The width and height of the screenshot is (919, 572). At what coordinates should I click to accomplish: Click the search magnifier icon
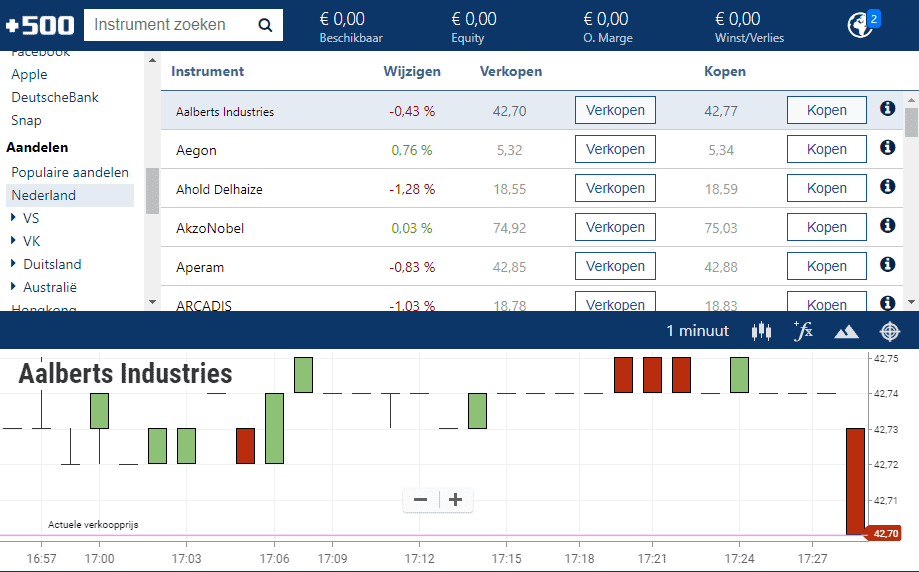click(265, 25)
